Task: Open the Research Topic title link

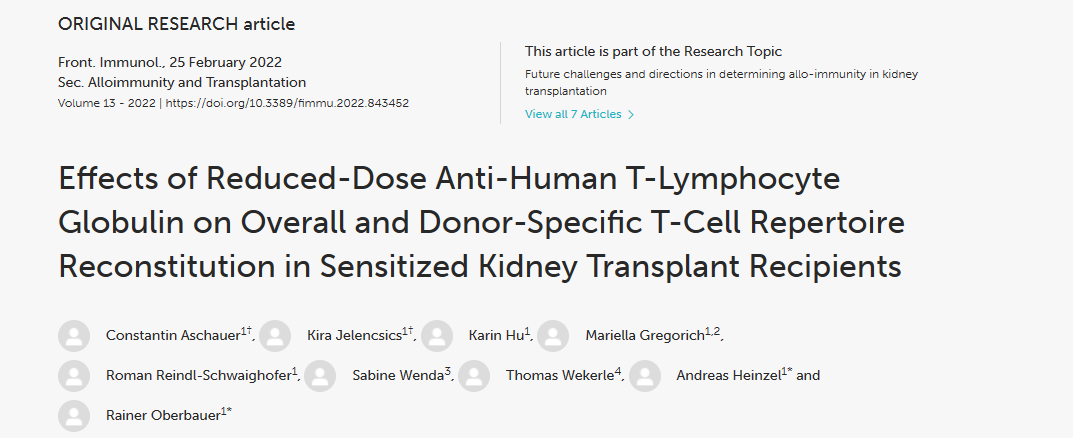Action: (721, 82)
